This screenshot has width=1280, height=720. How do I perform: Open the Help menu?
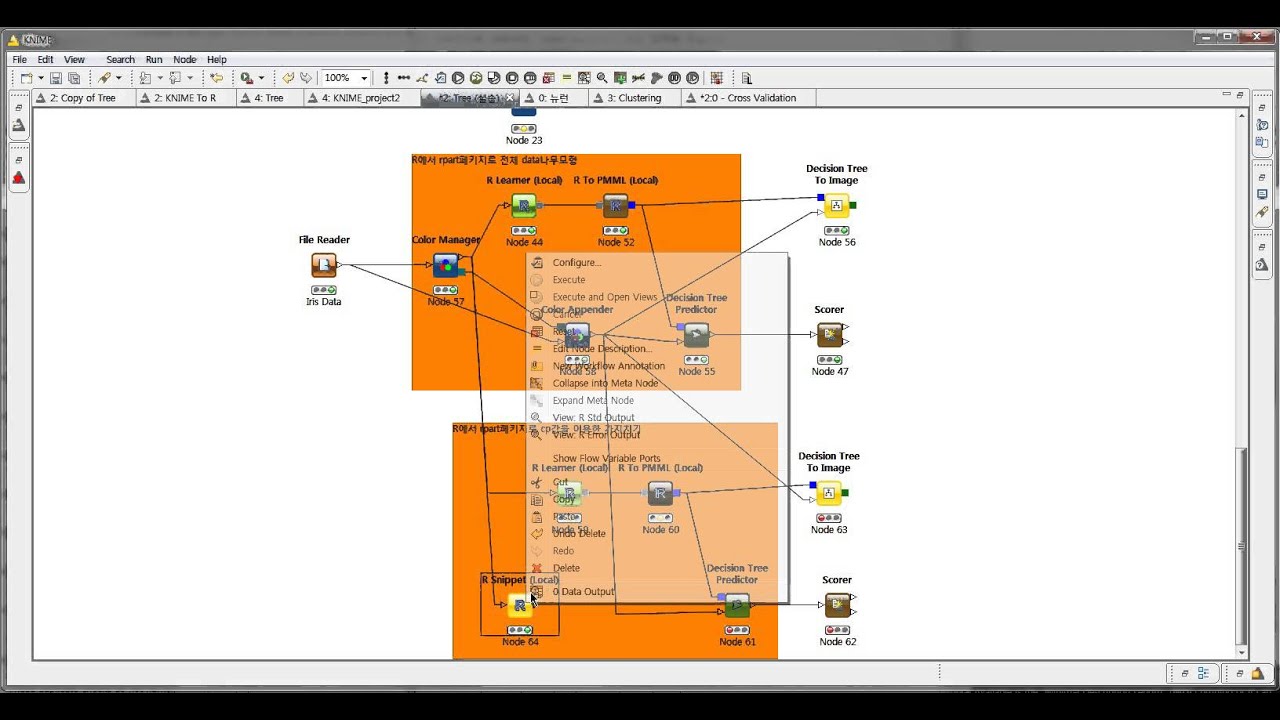[x=217, y=60]
